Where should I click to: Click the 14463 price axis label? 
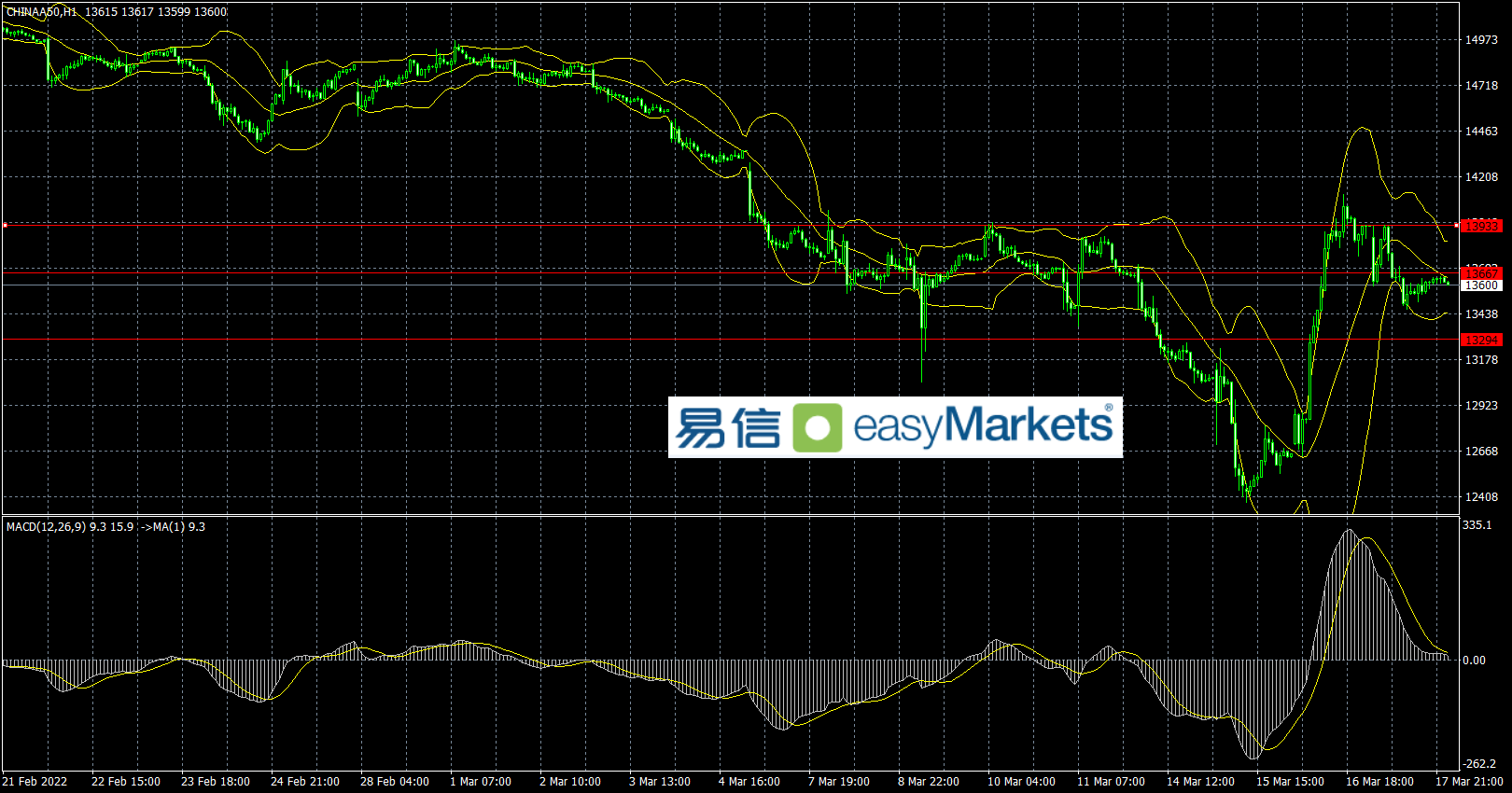click(1481, 132)
